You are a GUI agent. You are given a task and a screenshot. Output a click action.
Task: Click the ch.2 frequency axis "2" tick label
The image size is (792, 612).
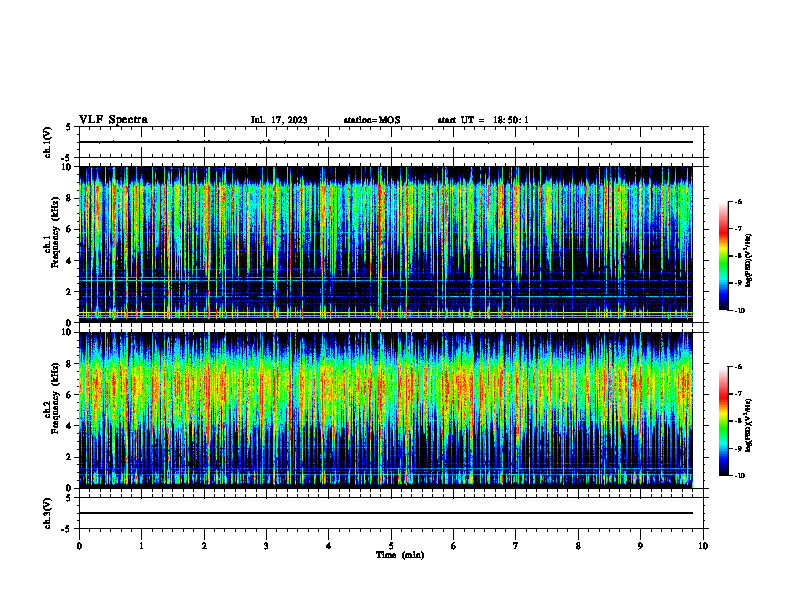(70, 457)
